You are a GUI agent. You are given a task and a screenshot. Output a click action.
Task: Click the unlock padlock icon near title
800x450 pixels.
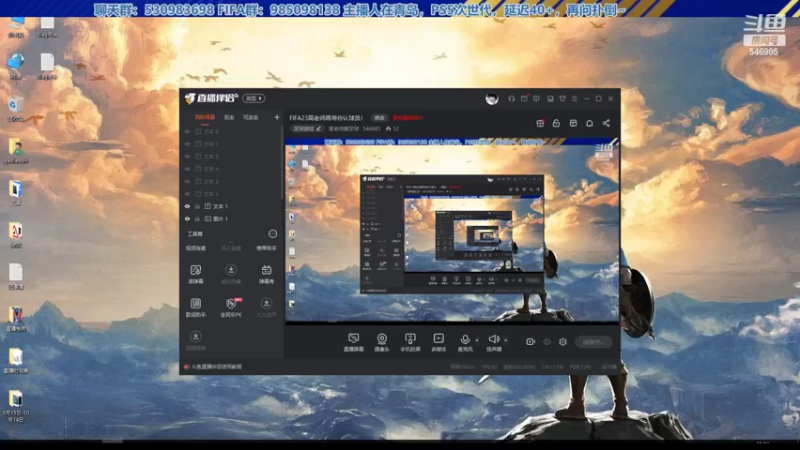(x=557, y=123)
